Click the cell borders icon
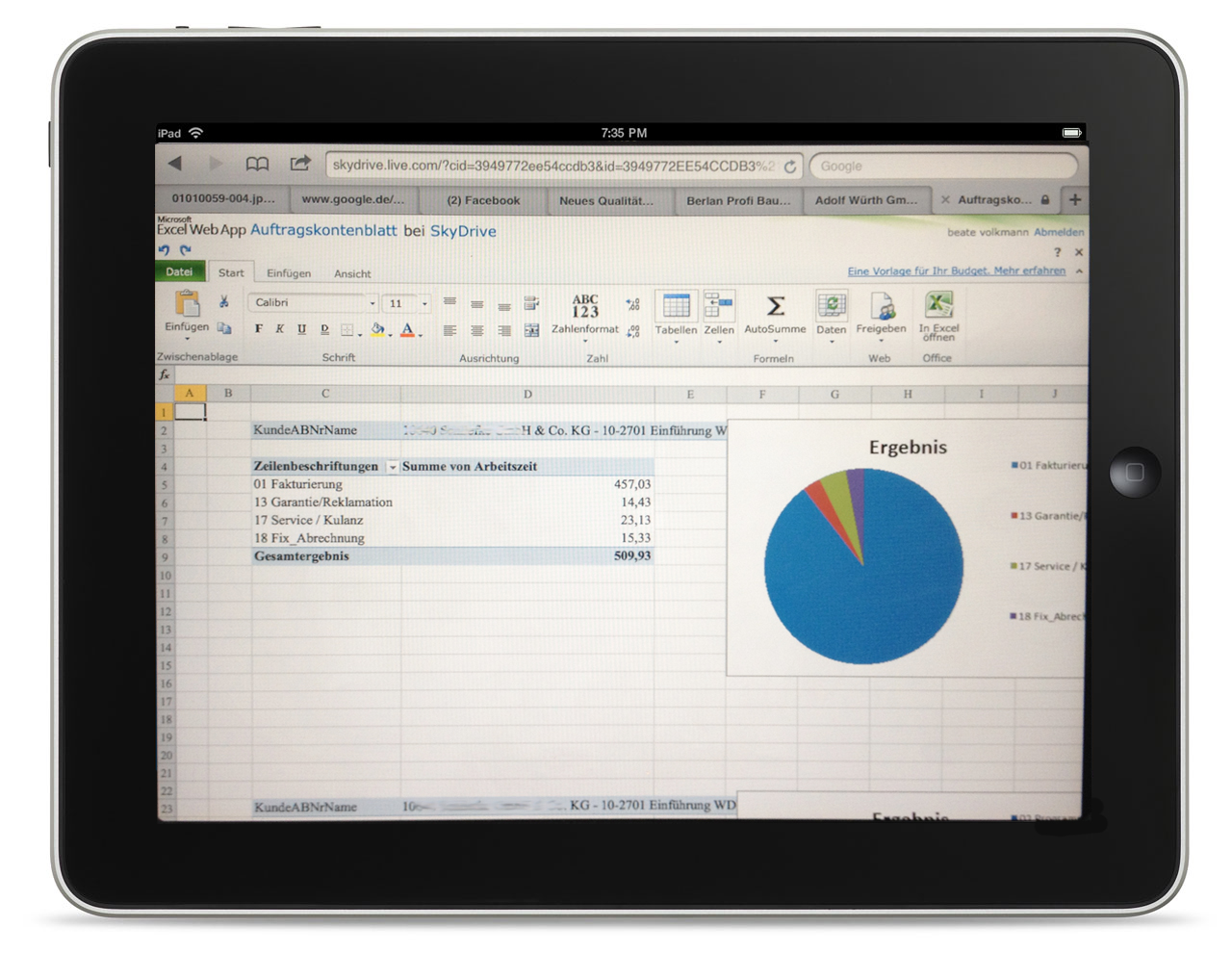Screen dimensions: 1232x953 tap(346, 330)
